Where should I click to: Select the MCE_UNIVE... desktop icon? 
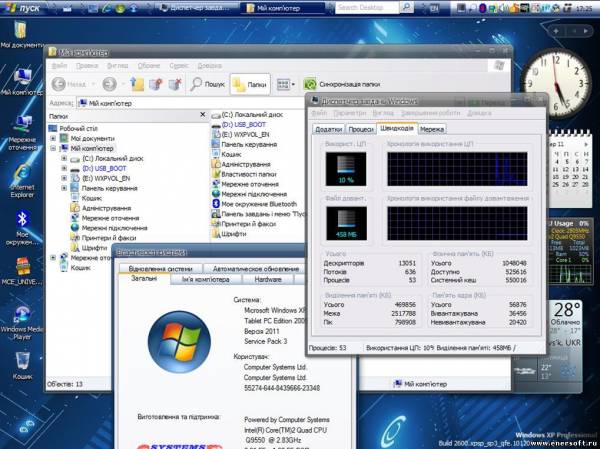click(21, 271)
